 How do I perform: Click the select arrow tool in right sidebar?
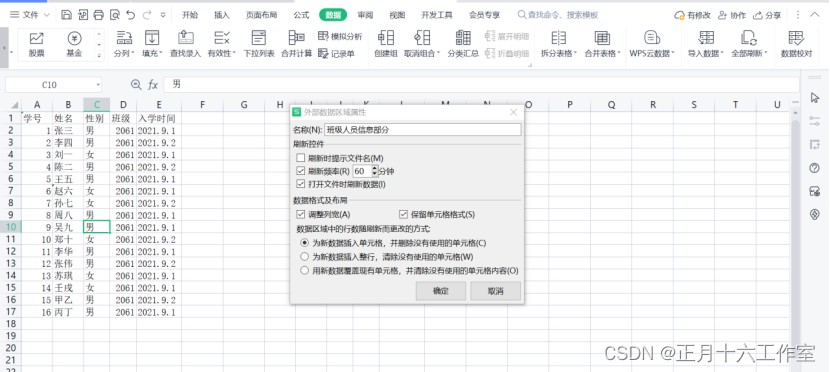pos(815,98)
